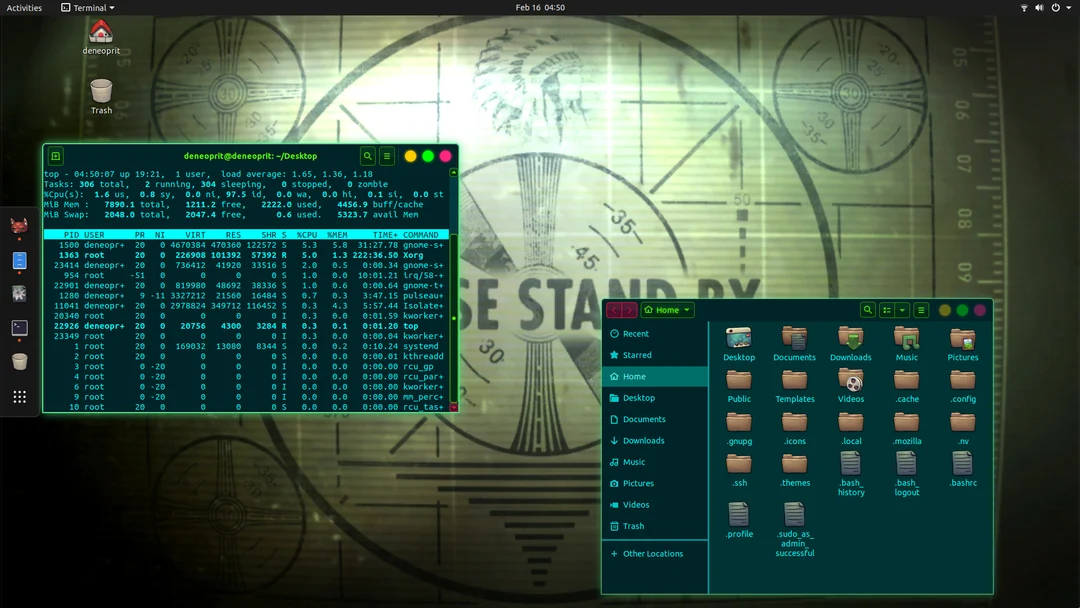Open the terminal hamburger menu
Image resolution: width=1080 pixels, height=608 pixels.
click(x=386, y=156)
